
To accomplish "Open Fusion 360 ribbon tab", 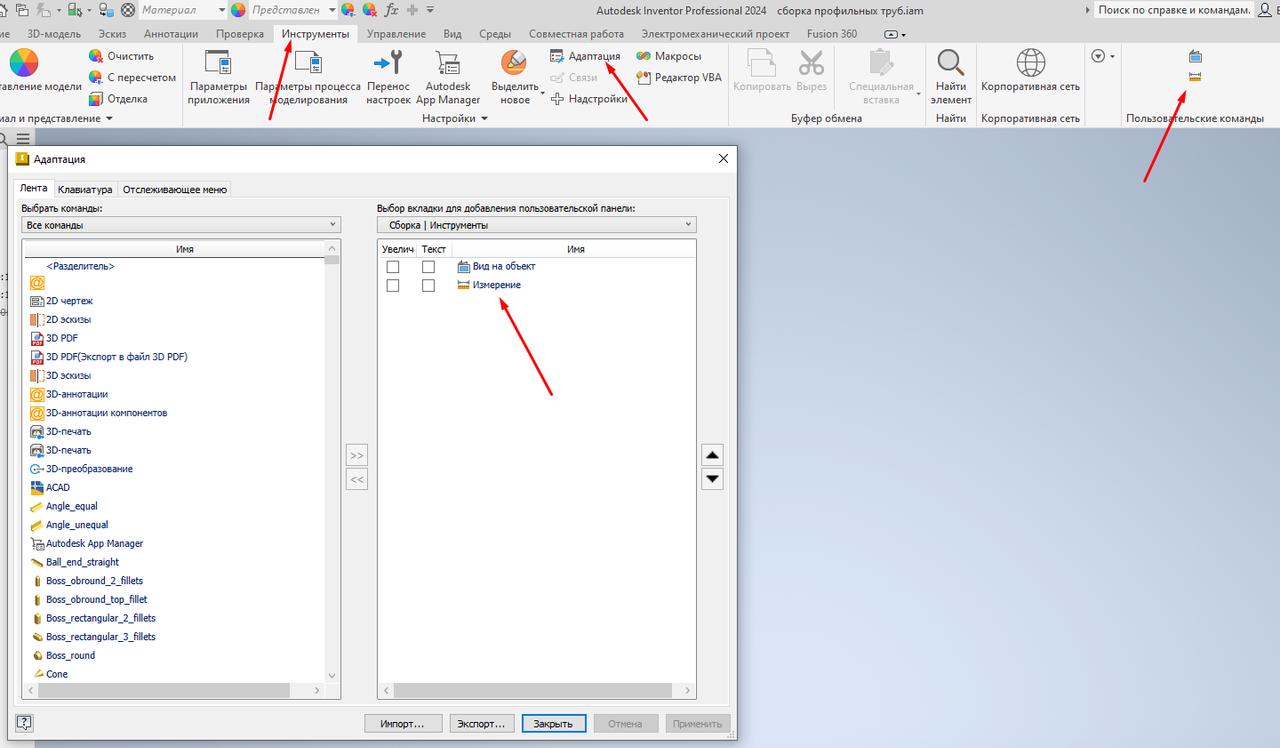I will (x=832, y=34).
